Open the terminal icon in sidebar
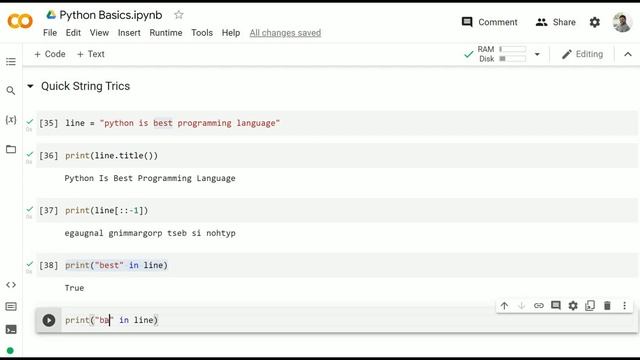The image size is (640, 360). [x=11, y=329]
